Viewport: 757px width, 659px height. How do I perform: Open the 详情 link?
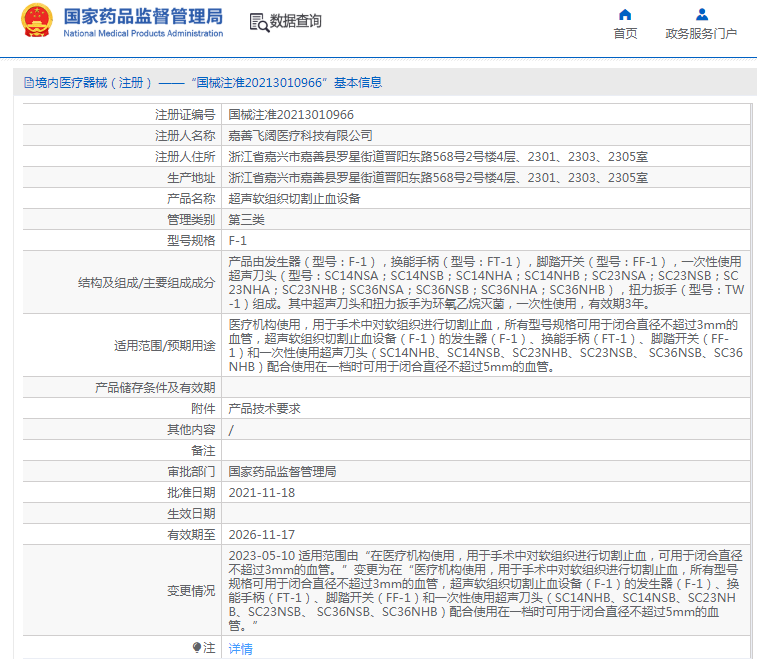240,649
